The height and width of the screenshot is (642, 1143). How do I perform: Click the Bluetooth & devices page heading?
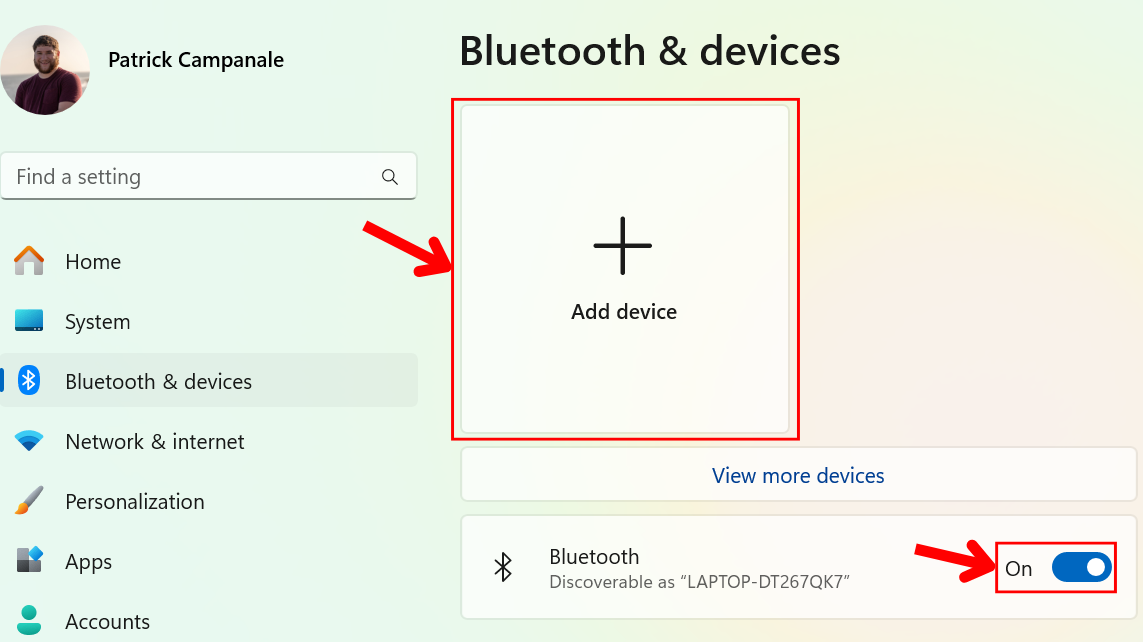(649, 50)
